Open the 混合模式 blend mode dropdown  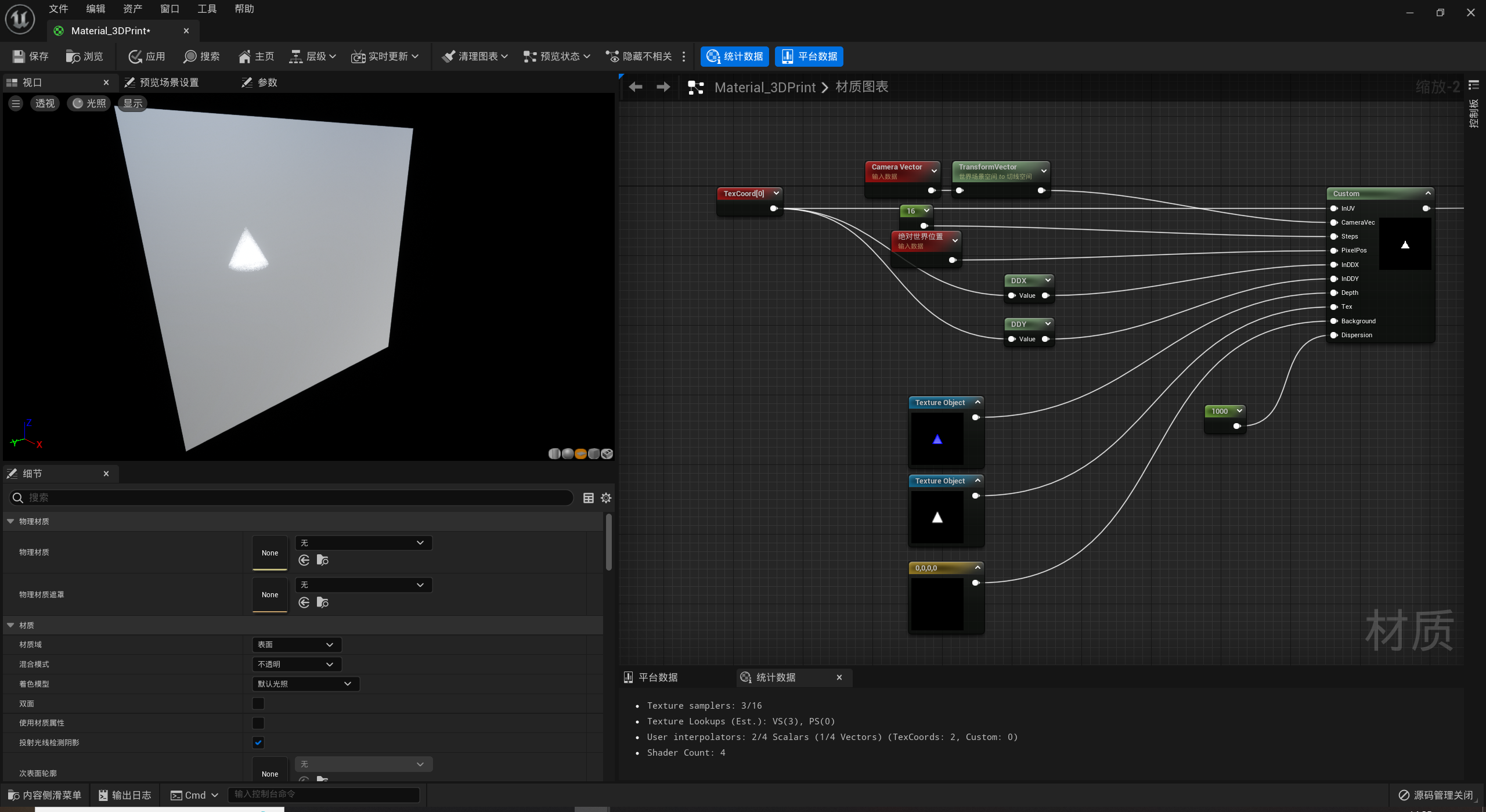(297, 664)
